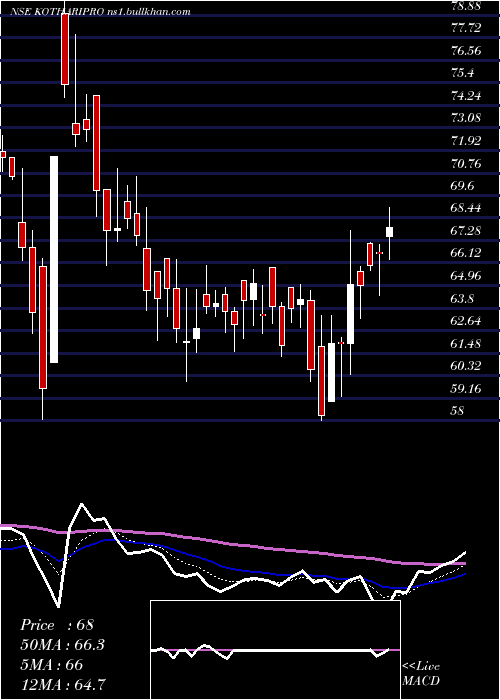Click the 63.8 price axis label

pos(463,298)
